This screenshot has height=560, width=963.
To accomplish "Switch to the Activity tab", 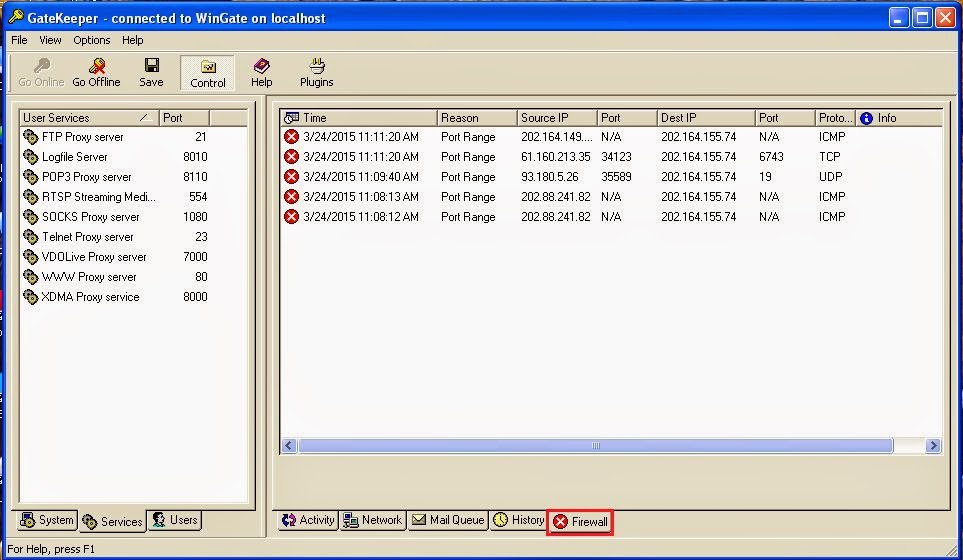I will [x=308, y=520].
